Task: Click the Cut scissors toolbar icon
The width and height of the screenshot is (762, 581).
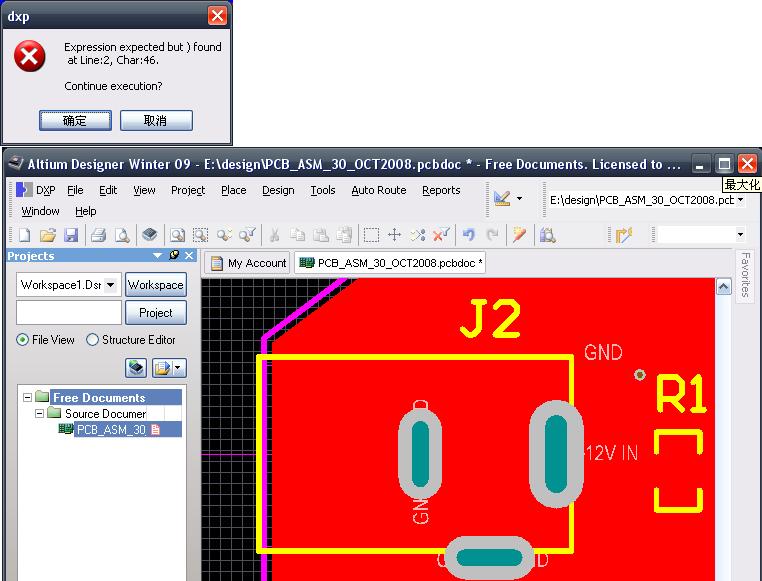Action: pos(274,235)
